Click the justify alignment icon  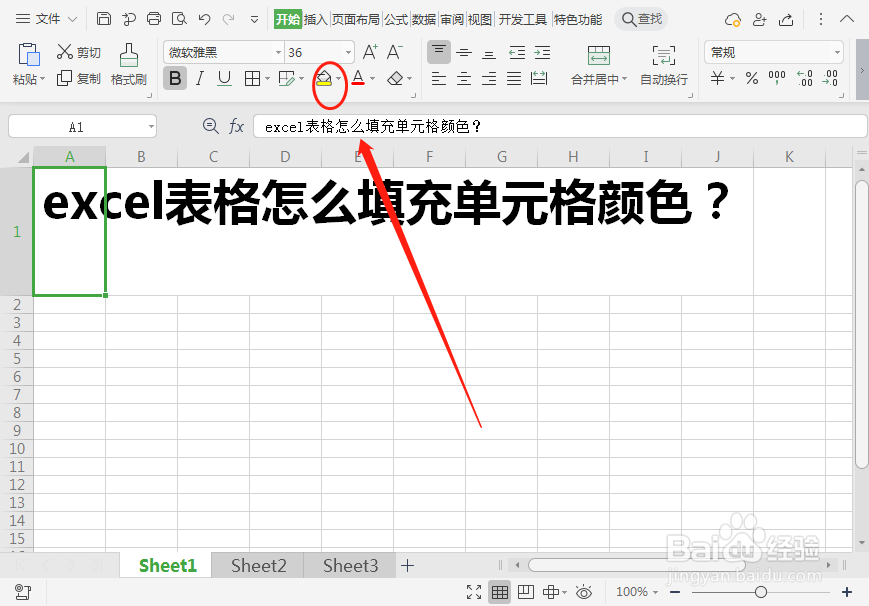(x=514, y=79)
